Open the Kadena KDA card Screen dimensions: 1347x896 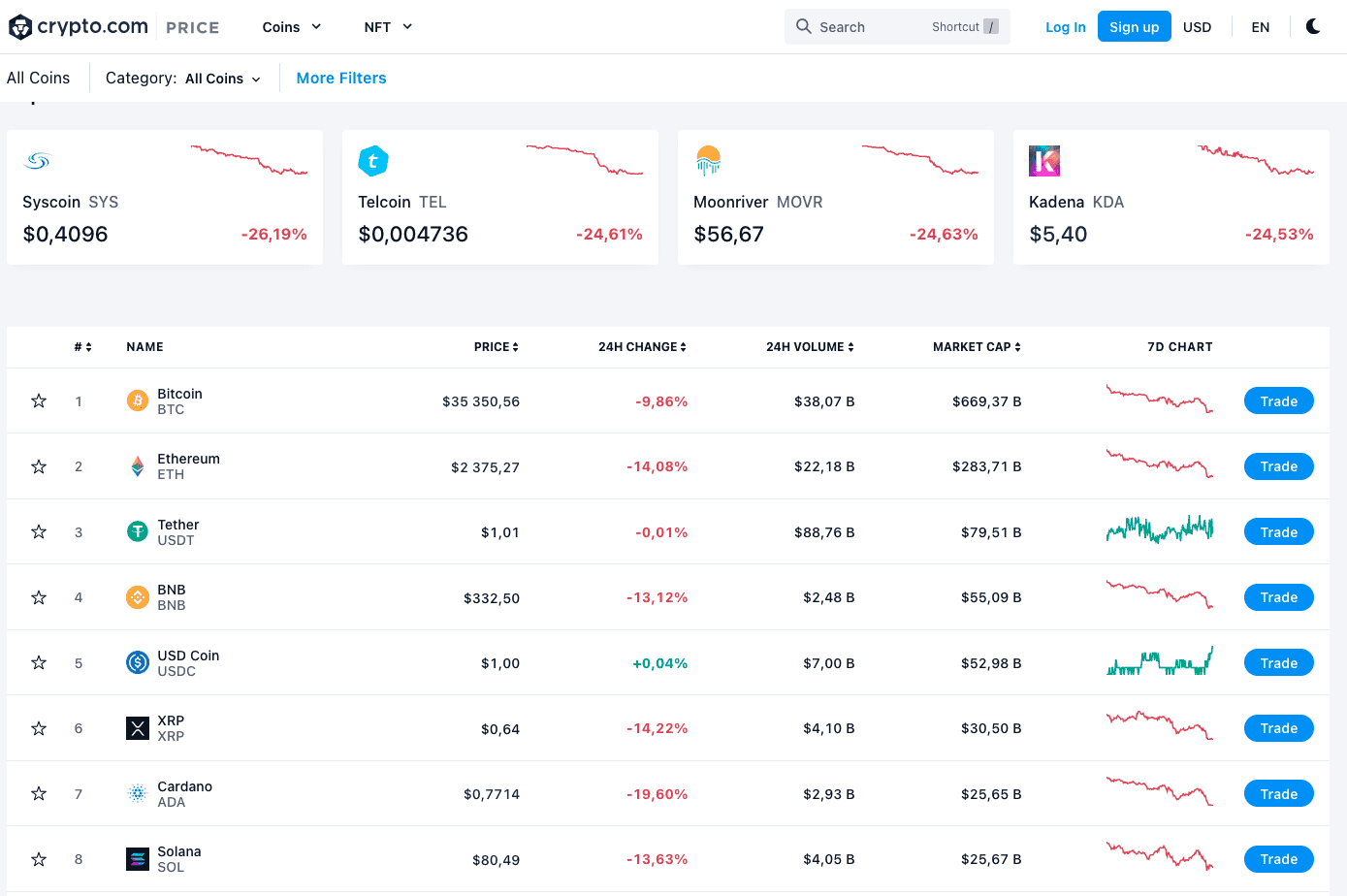click(1171, 197)
